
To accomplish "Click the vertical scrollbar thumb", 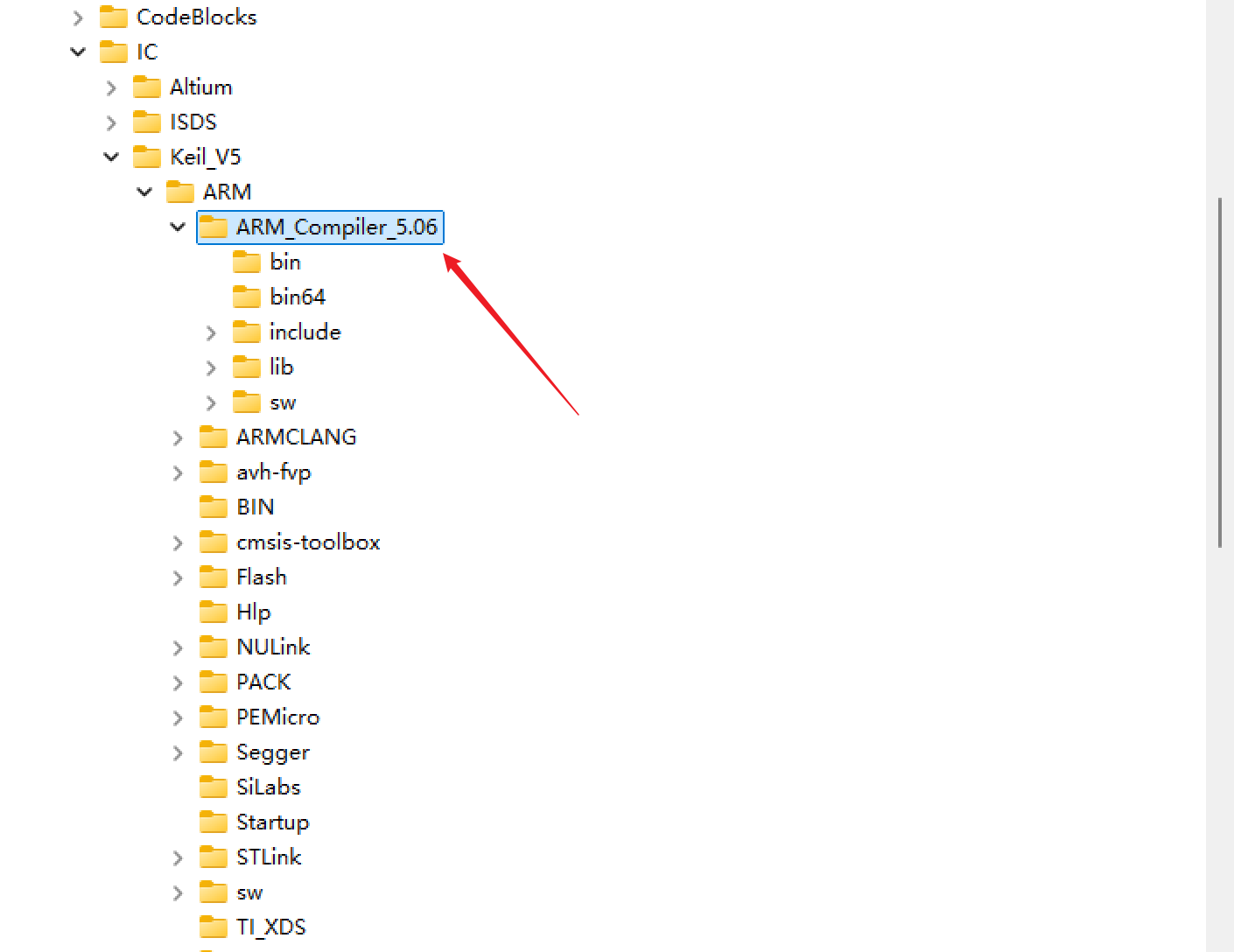I will pos(1220,374).
